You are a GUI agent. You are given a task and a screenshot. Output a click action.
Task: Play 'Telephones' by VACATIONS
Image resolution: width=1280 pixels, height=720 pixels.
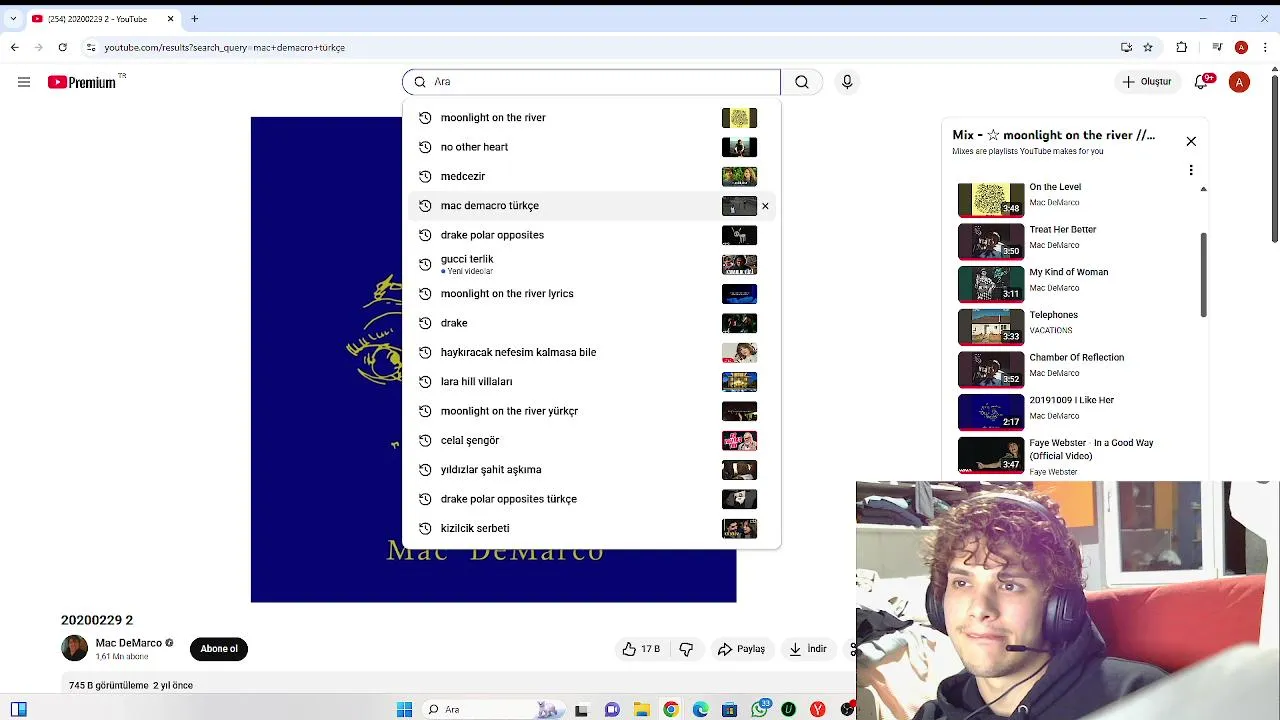tap(1075, 327)
